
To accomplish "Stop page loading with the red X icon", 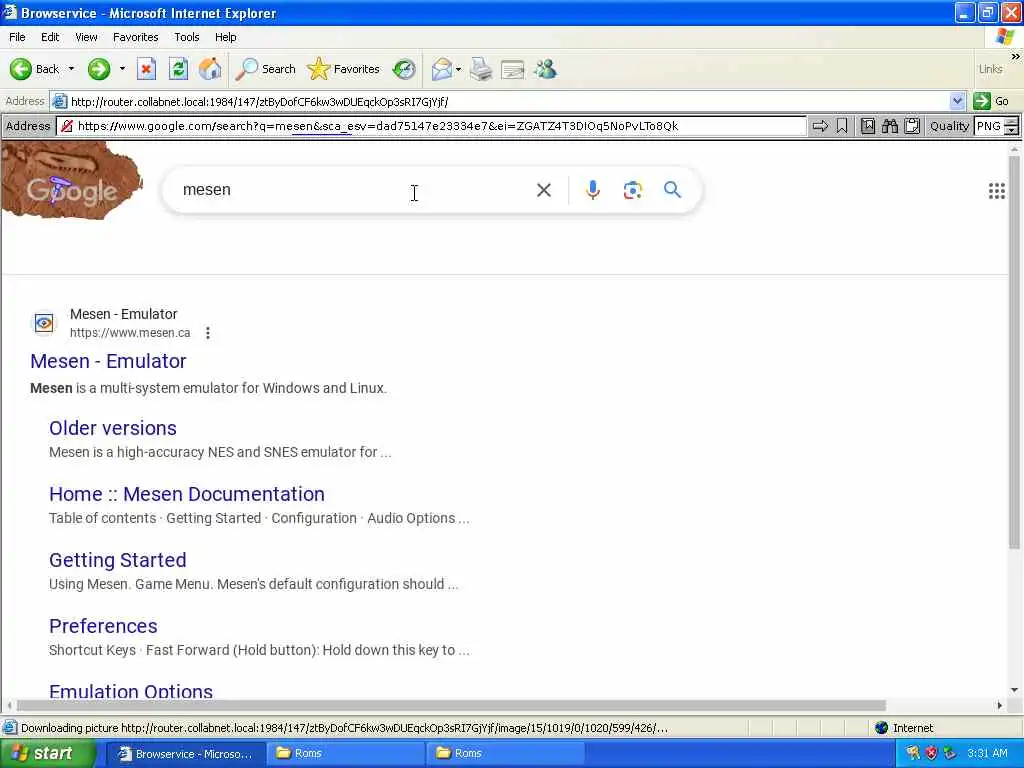I will 146,69.
